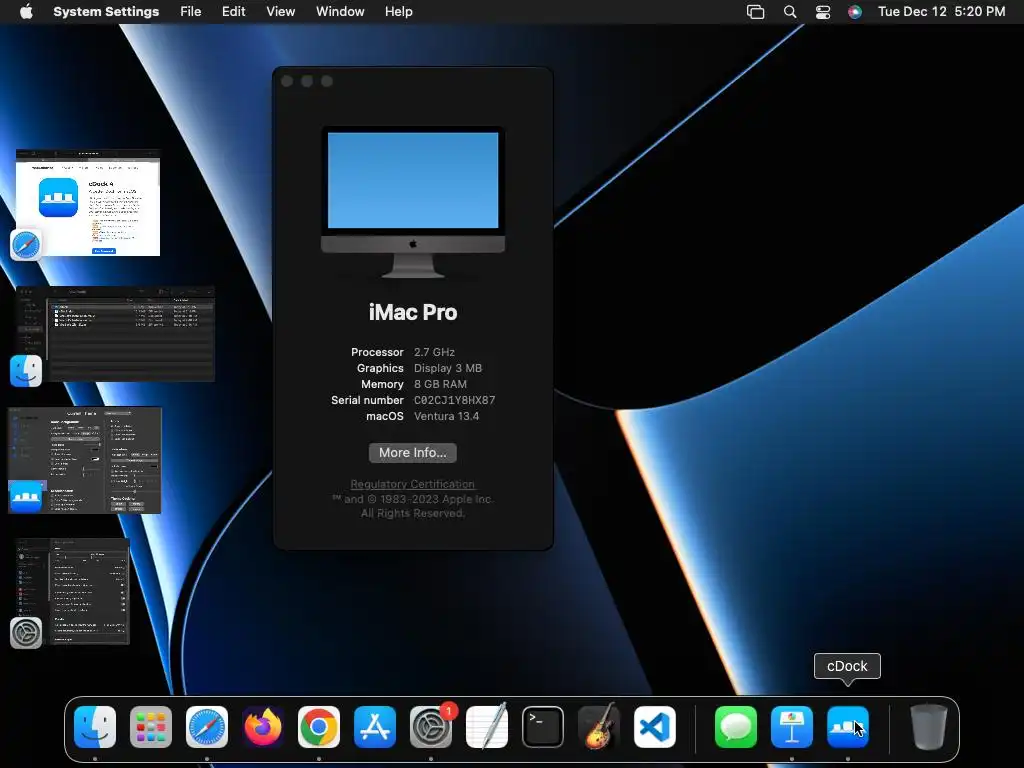
Task: Click System Settings Stage Manager app icon
Action: coord(26,633)
